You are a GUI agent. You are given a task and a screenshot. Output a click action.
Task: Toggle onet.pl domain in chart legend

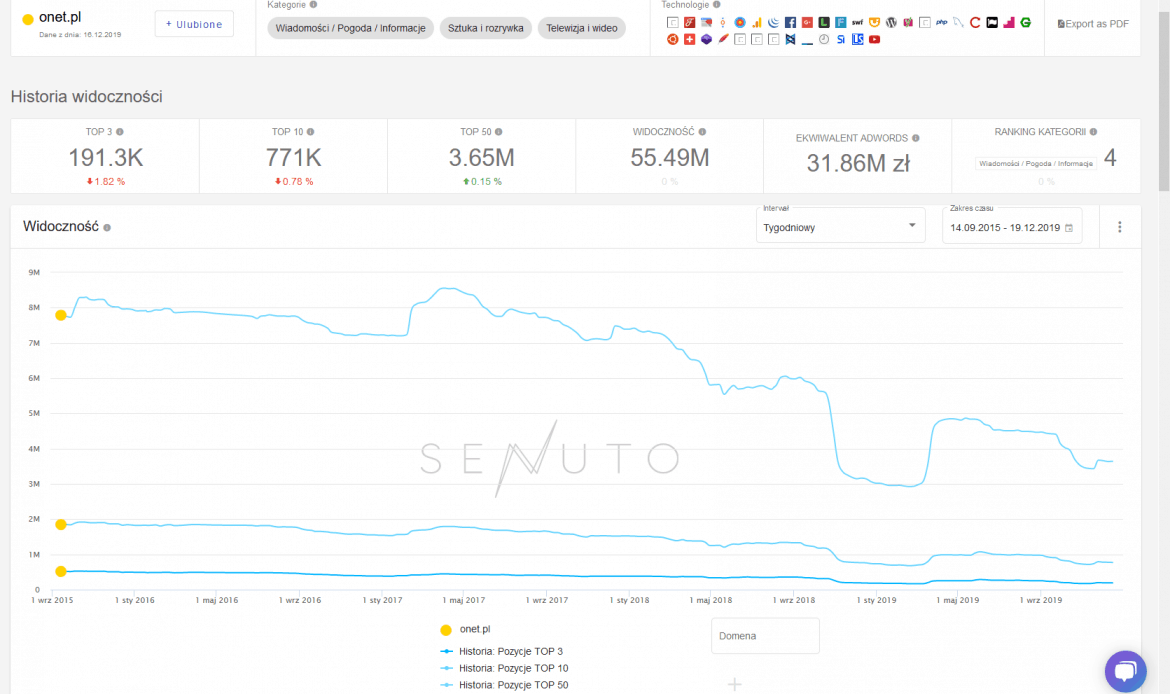(x=466, y=629)
